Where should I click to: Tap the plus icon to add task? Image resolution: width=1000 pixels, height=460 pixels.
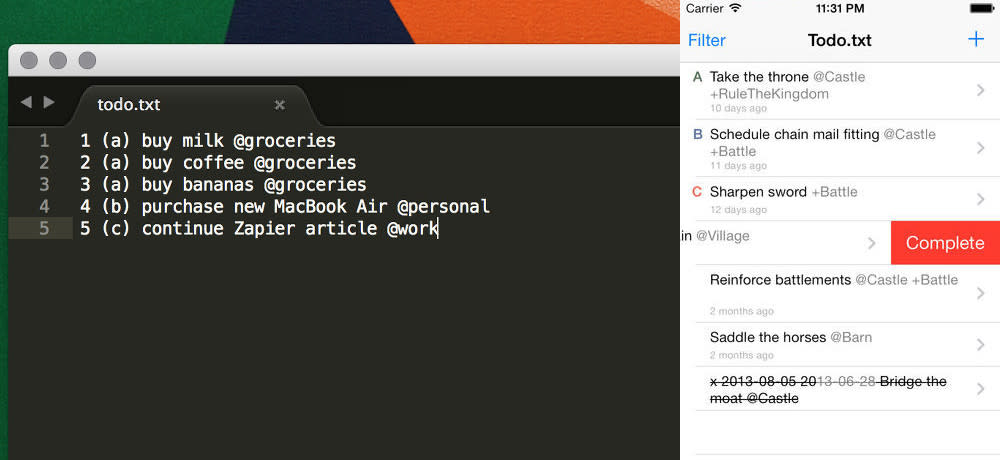[976, 40]
